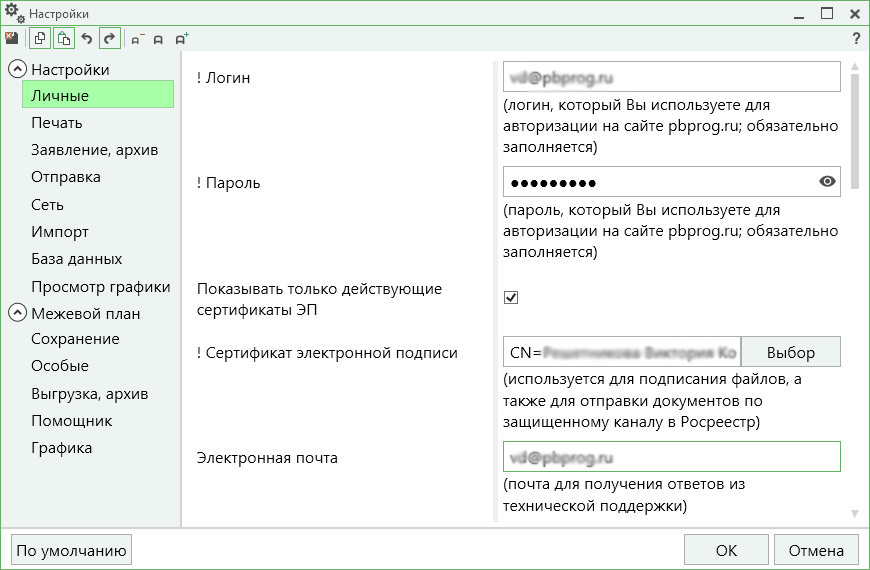870x570 pixels.
Task: Collapse the Настройки tree section
Action: pos(18,69)
